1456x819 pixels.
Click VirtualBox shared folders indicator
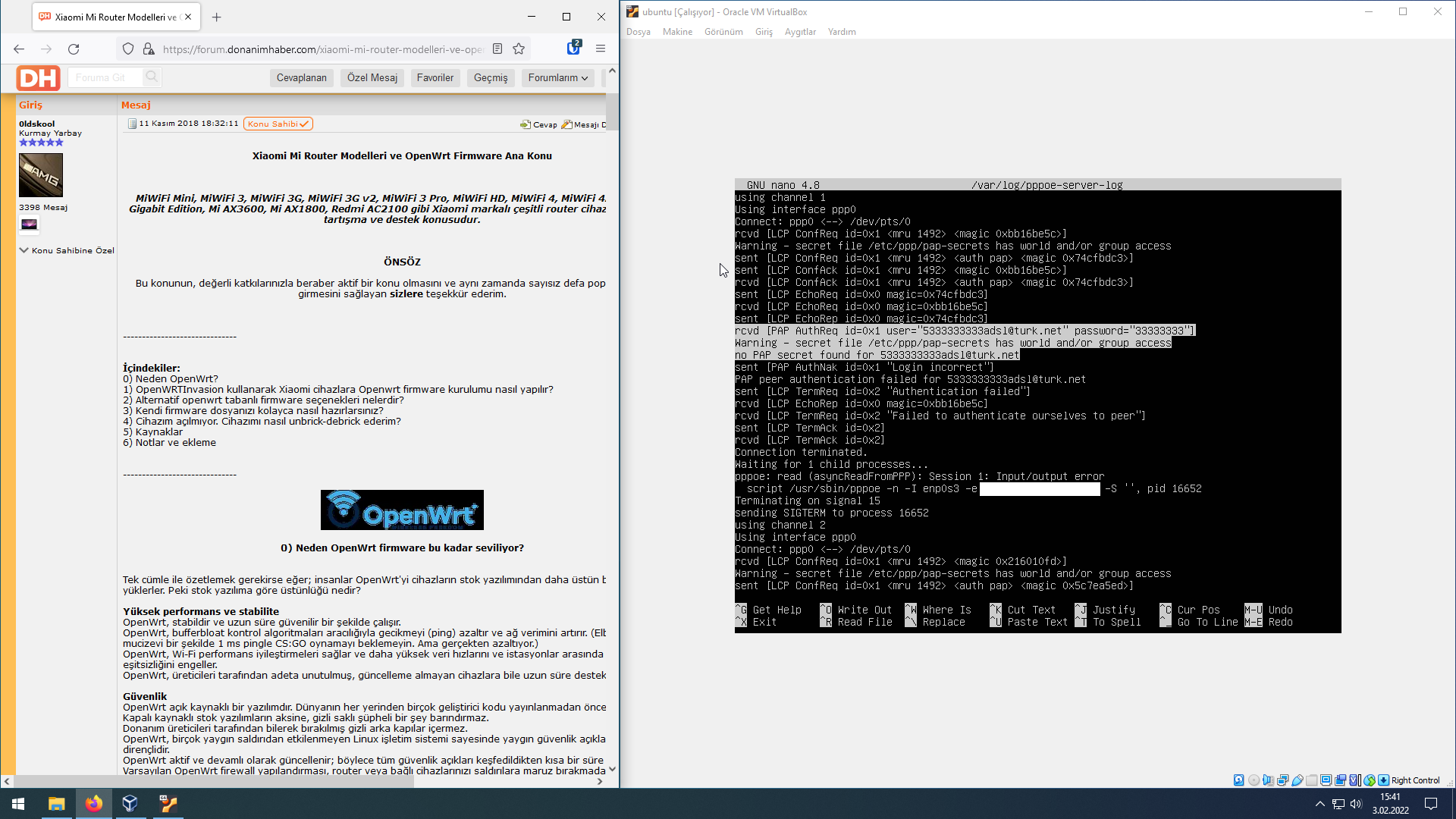(x=1312, y=780)
